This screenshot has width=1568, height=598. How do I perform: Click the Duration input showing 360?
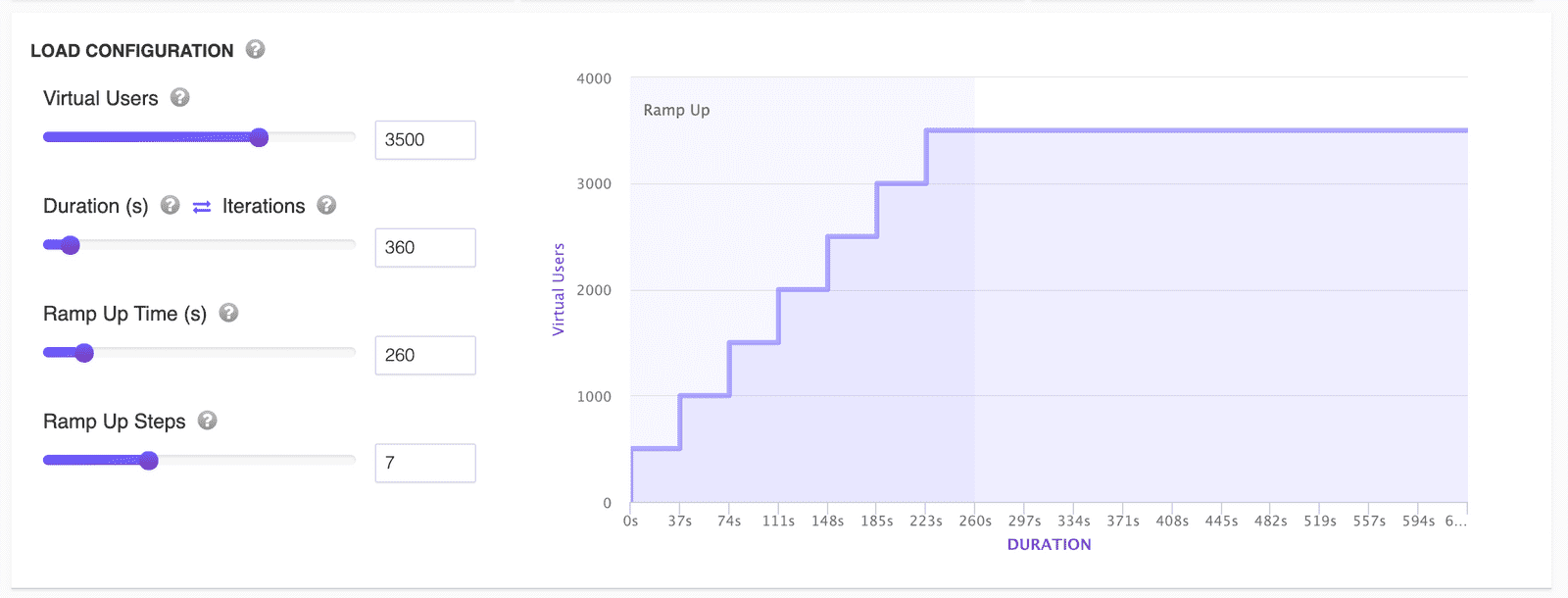pyautogui.click(x=425, y=248)
